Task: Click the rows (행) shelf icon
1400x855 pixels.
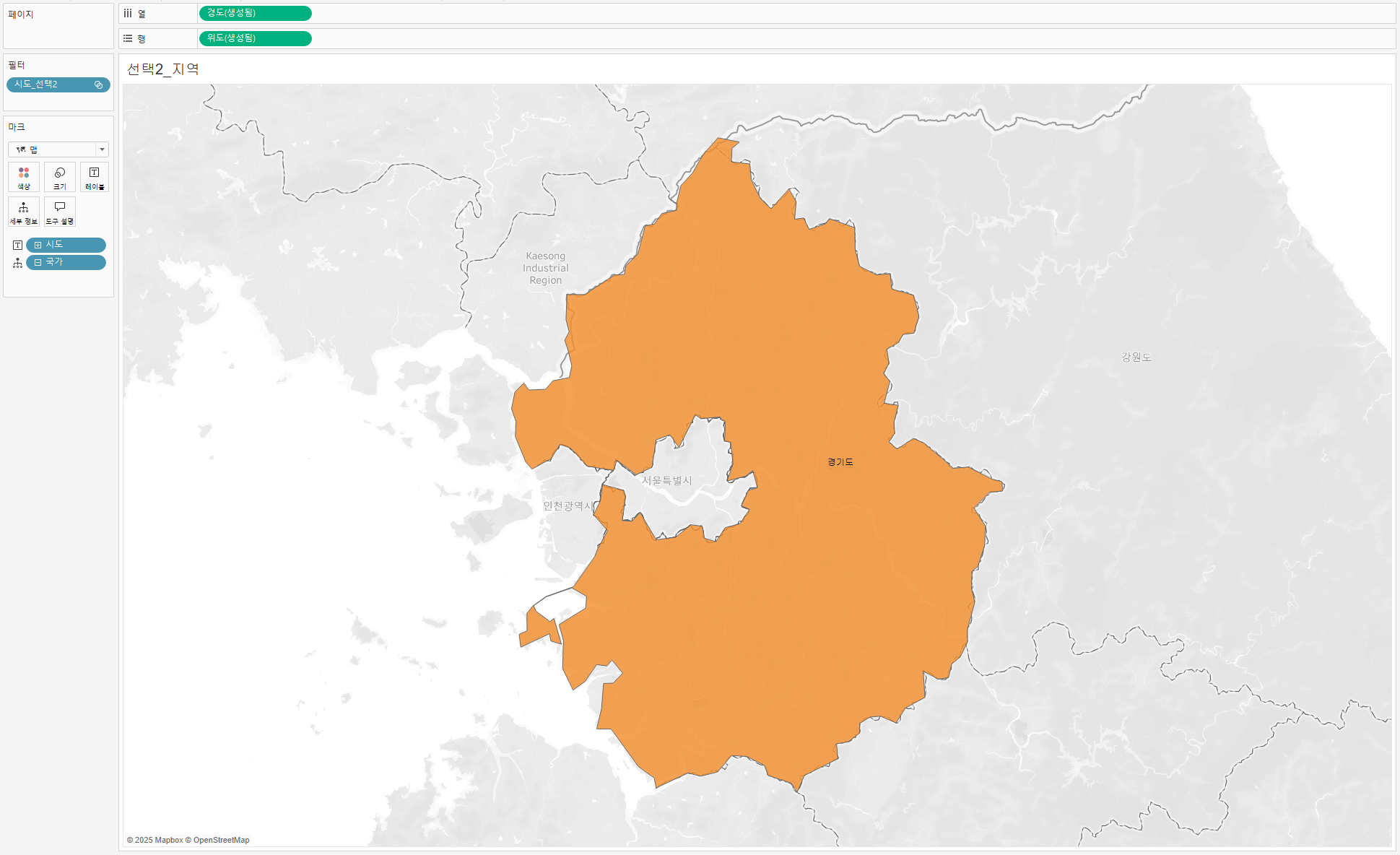Action: (x=128, y=38)
